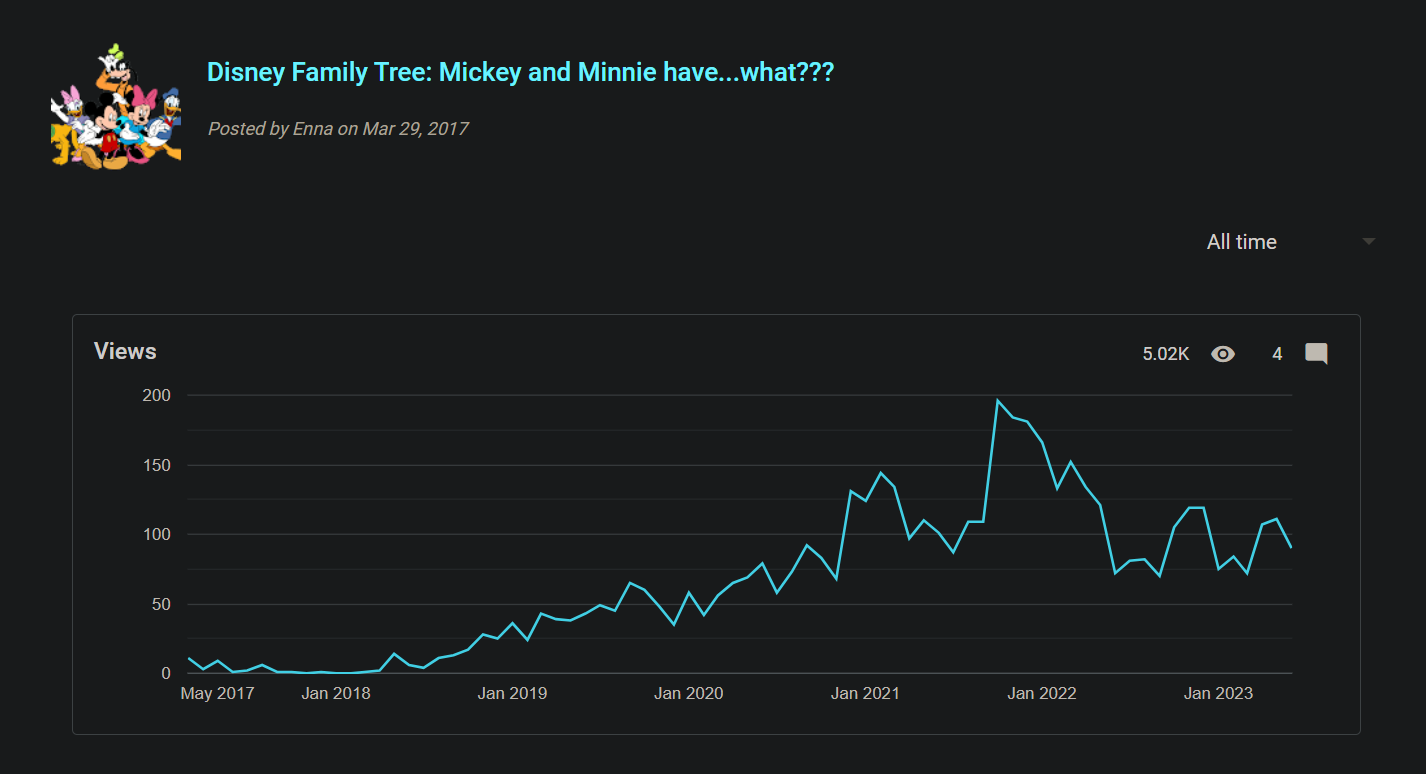This screenshot has height=774, width=1426.
Task: Click the 4 comments count
Action: pos(1277,354)
